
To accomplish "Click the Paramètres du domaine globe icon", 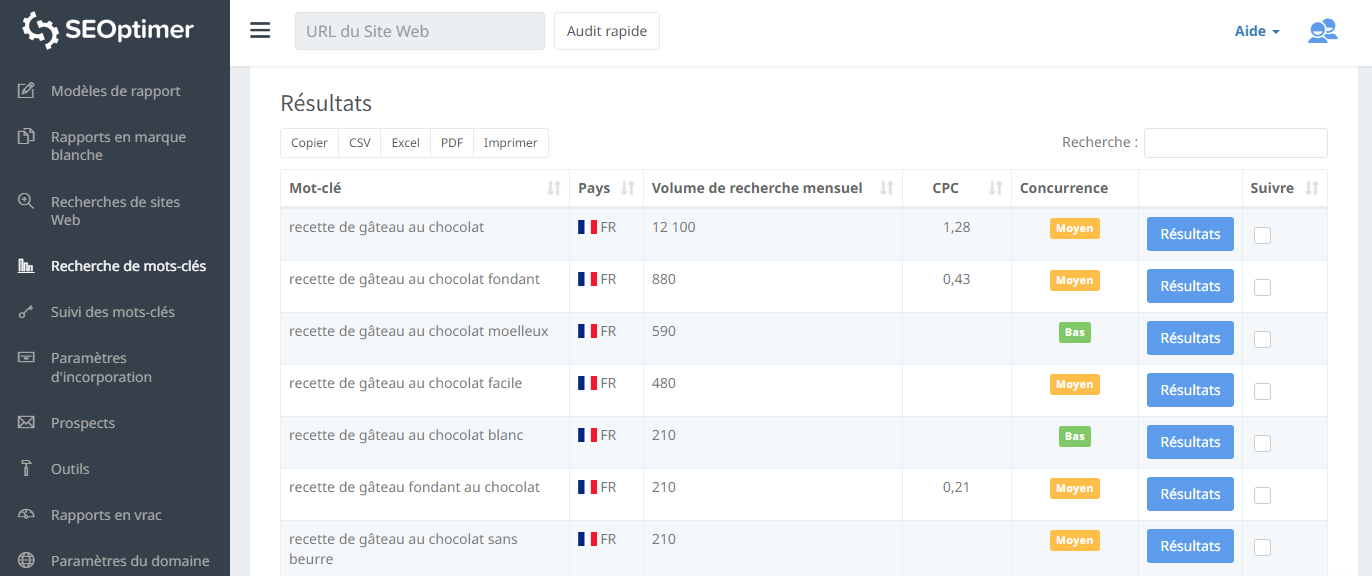I will (x=27, y=561).
